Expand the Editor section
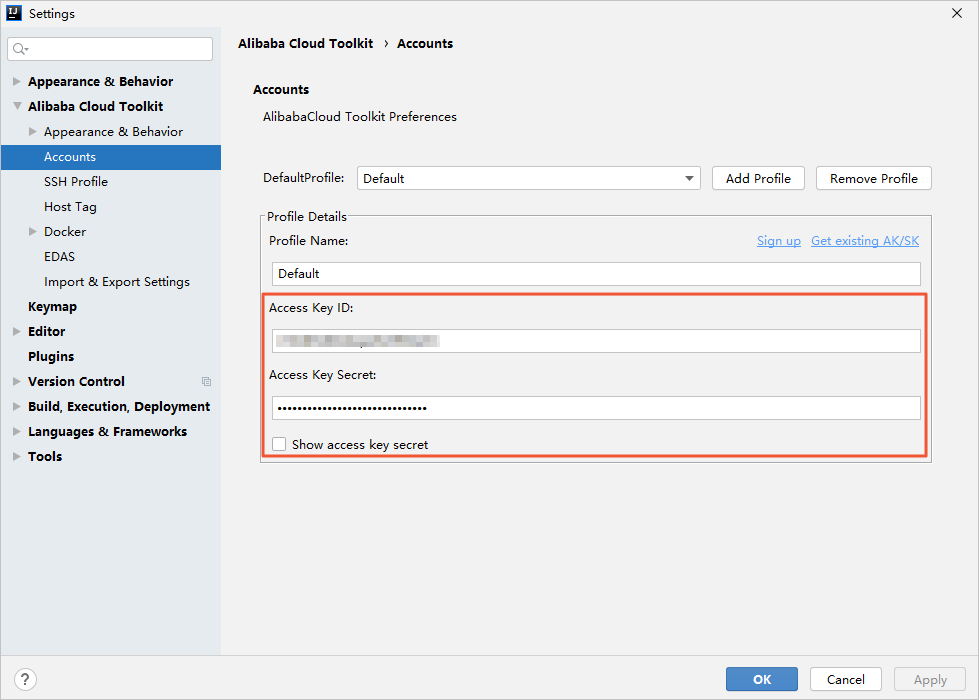This screenshot has height=700, width=979. (x=17, y=332)
